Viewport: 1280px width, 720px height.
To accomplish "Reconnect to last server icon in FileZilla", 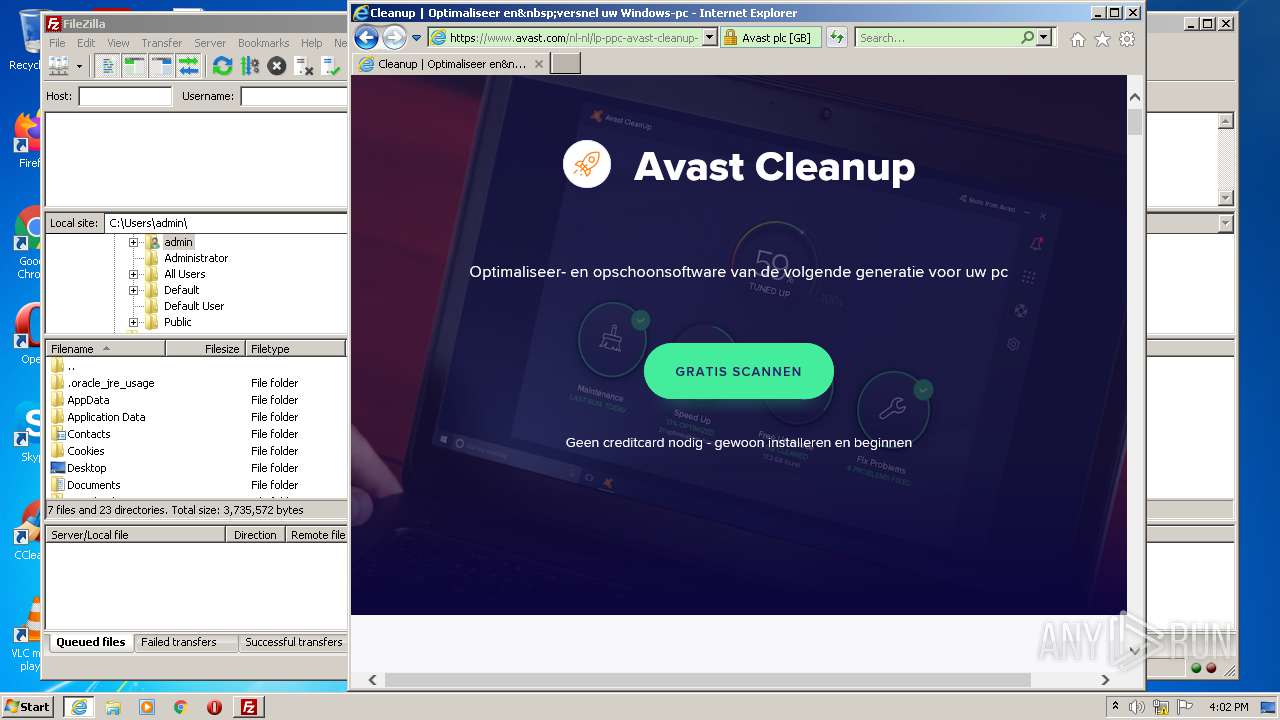I will tap(332, 66).
